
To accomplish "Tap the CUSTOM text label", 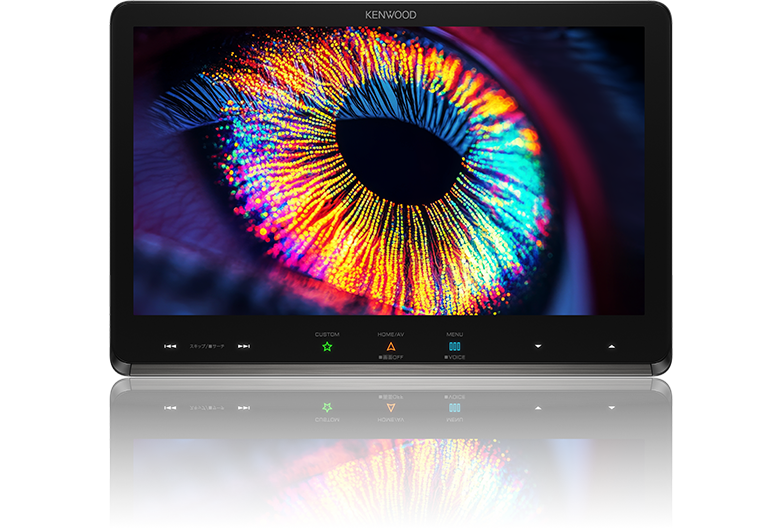I will point(327,334).
